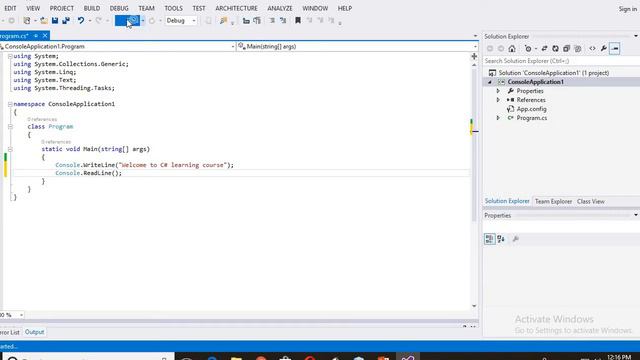Viewport: 640px width, 360px height.
Task: Open the ANALYZE menu
Action: 280,8
